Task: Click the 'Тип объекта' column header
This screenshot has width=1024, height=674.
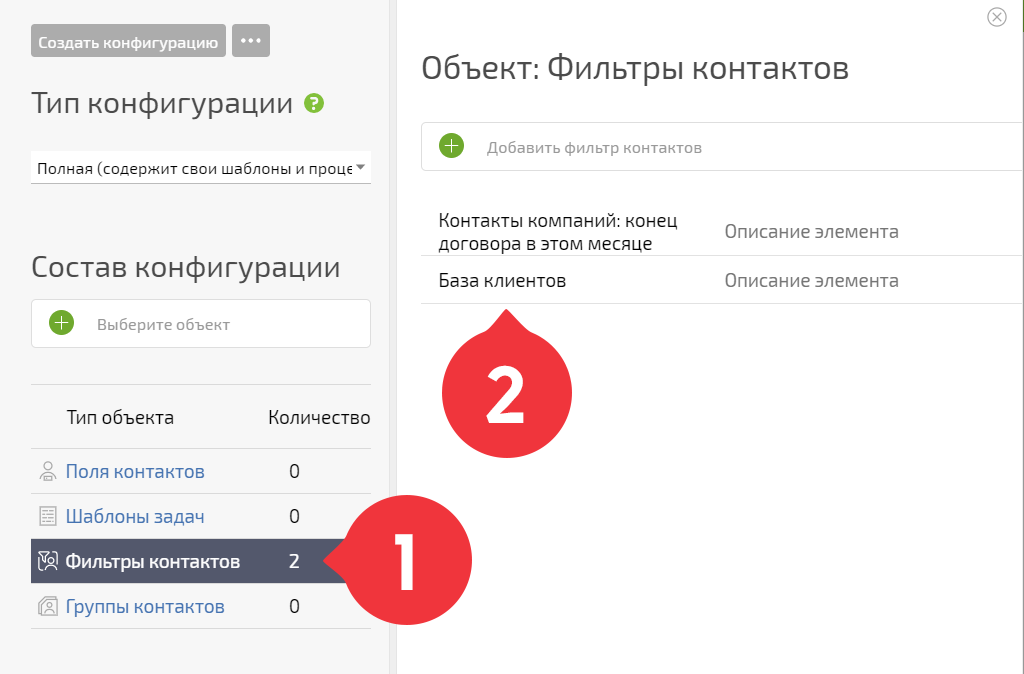Action: (120, 417)
